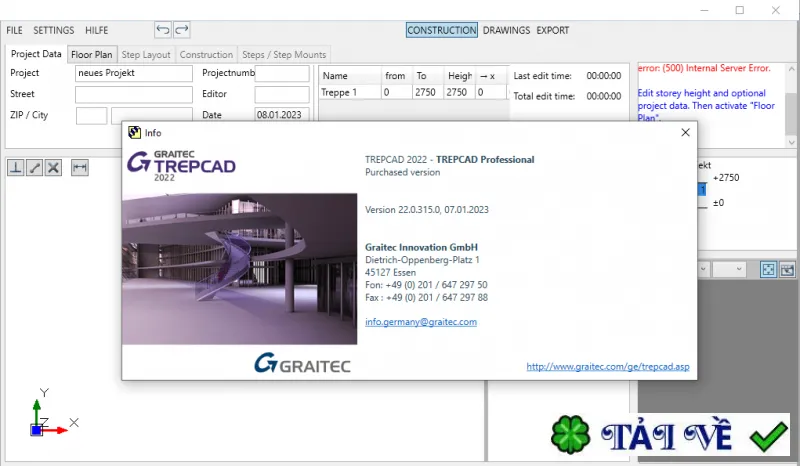Click the X delete tool icon
This screenshot has height=466, width=800.
tap(54, 167)
